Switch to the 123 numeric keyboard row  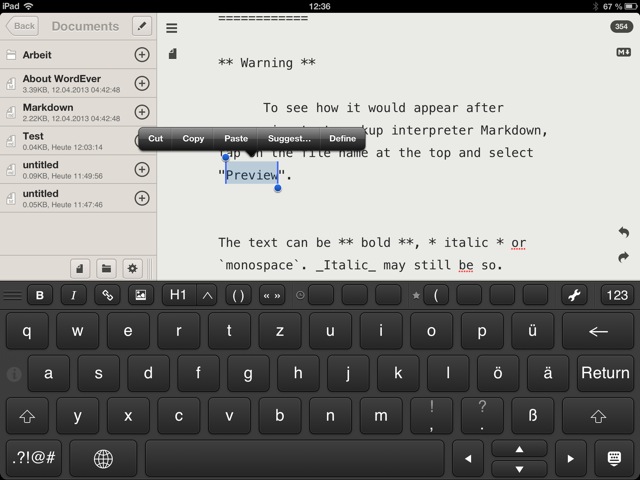click(x=617, y=295)
